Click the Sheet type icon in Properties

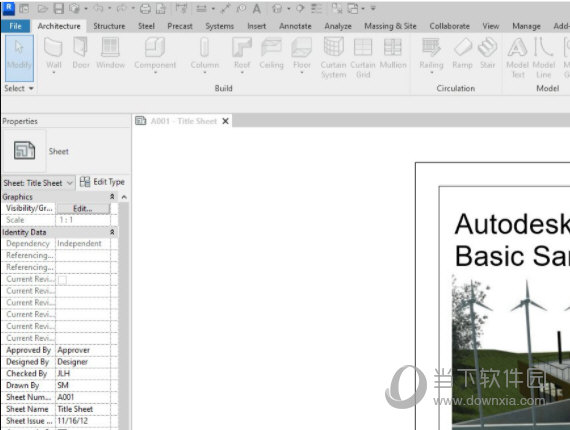click(x=24, y=150)
